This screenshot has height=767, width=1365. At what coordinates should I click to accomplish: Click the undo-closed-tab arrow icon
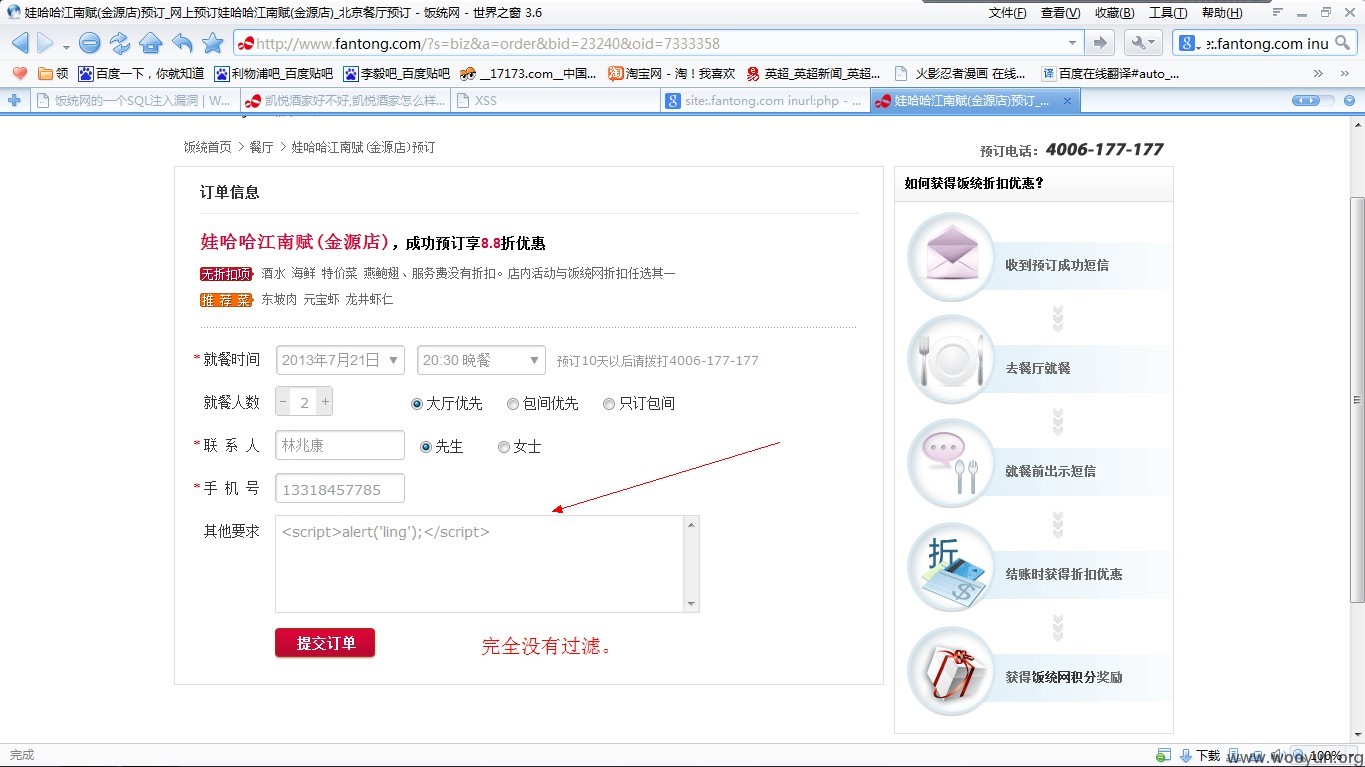[182, 43]
